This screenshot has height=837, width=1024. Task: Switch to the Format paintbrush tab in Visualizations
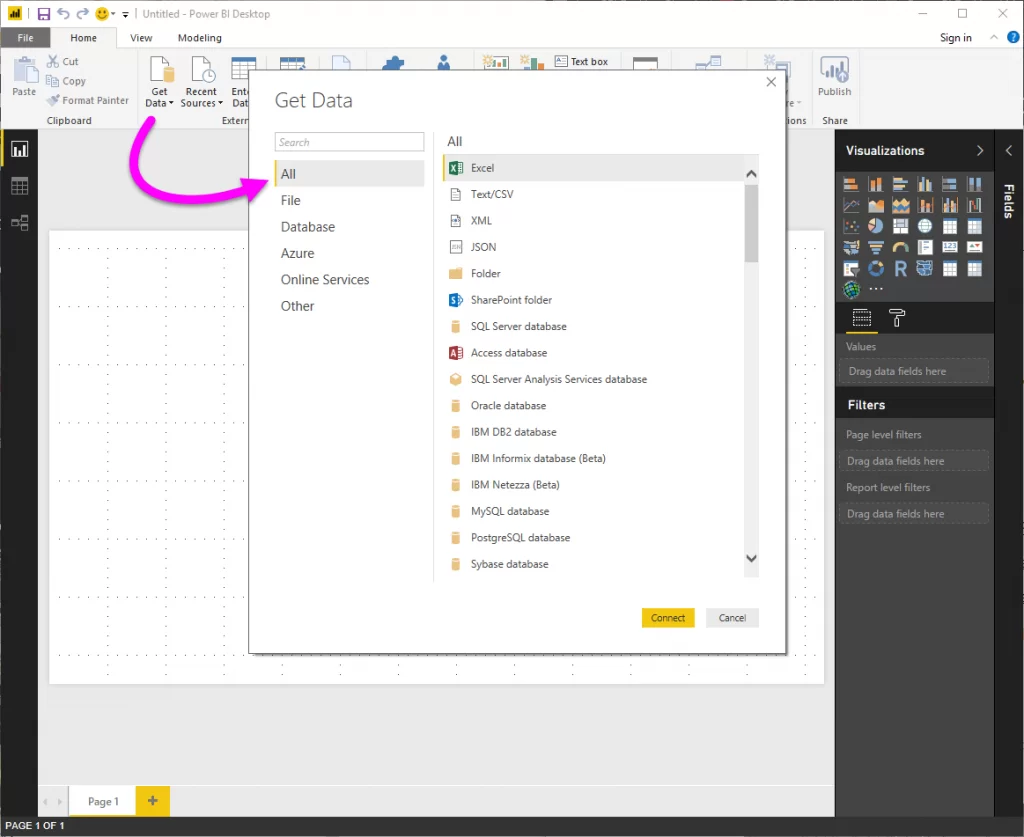click(x=896, y=318)
